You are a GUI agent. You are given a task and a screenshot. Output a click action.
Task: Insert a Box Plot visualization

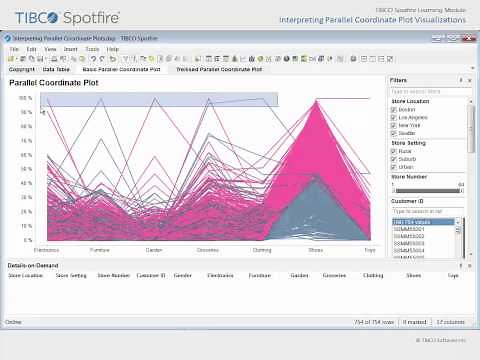pyautogui.click(x=330, y=59)
